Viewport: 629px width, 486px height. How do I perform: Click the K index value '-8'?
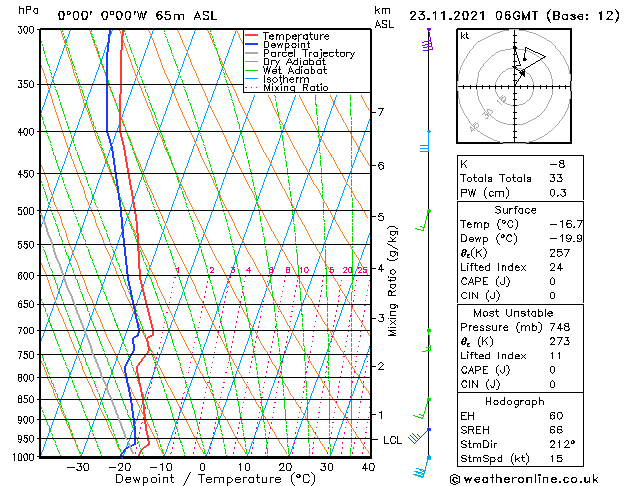pyautogui.click(x=557, y=164)
